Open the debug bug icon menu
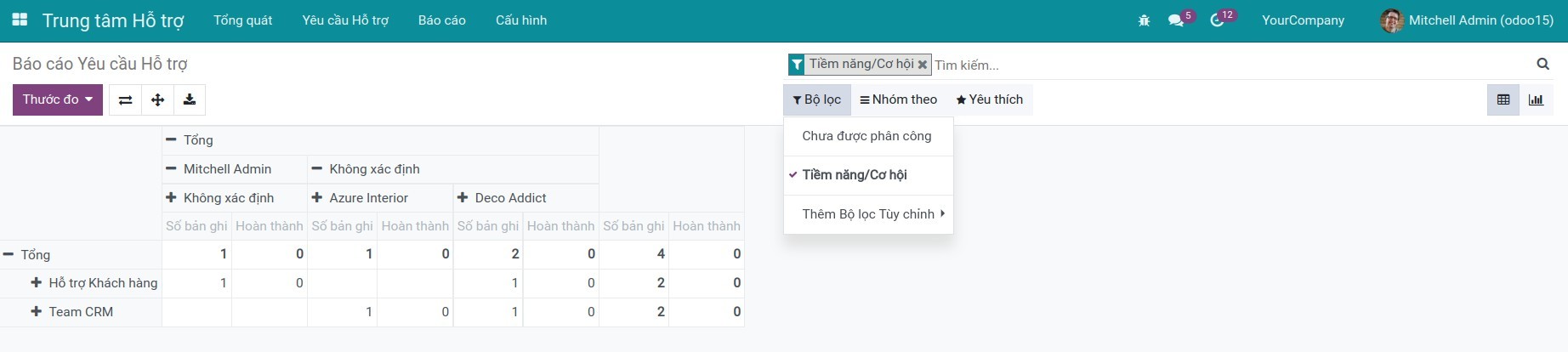1568x352 pixels. tap(1144, 20)
